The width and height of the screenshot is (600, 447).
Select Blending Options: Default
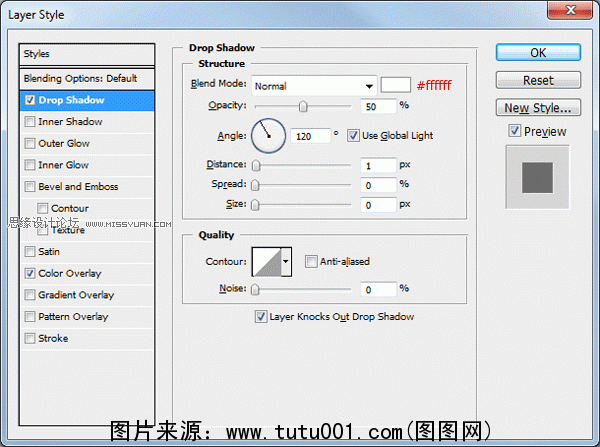pyautogui.click(x=87, y=79)
